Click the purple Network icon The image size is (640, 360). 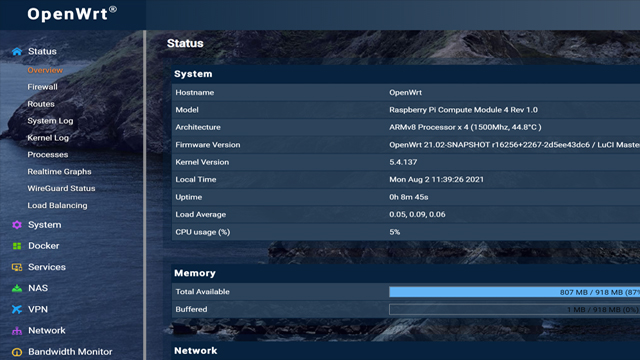pyautogui.click(x=17, y=331)
